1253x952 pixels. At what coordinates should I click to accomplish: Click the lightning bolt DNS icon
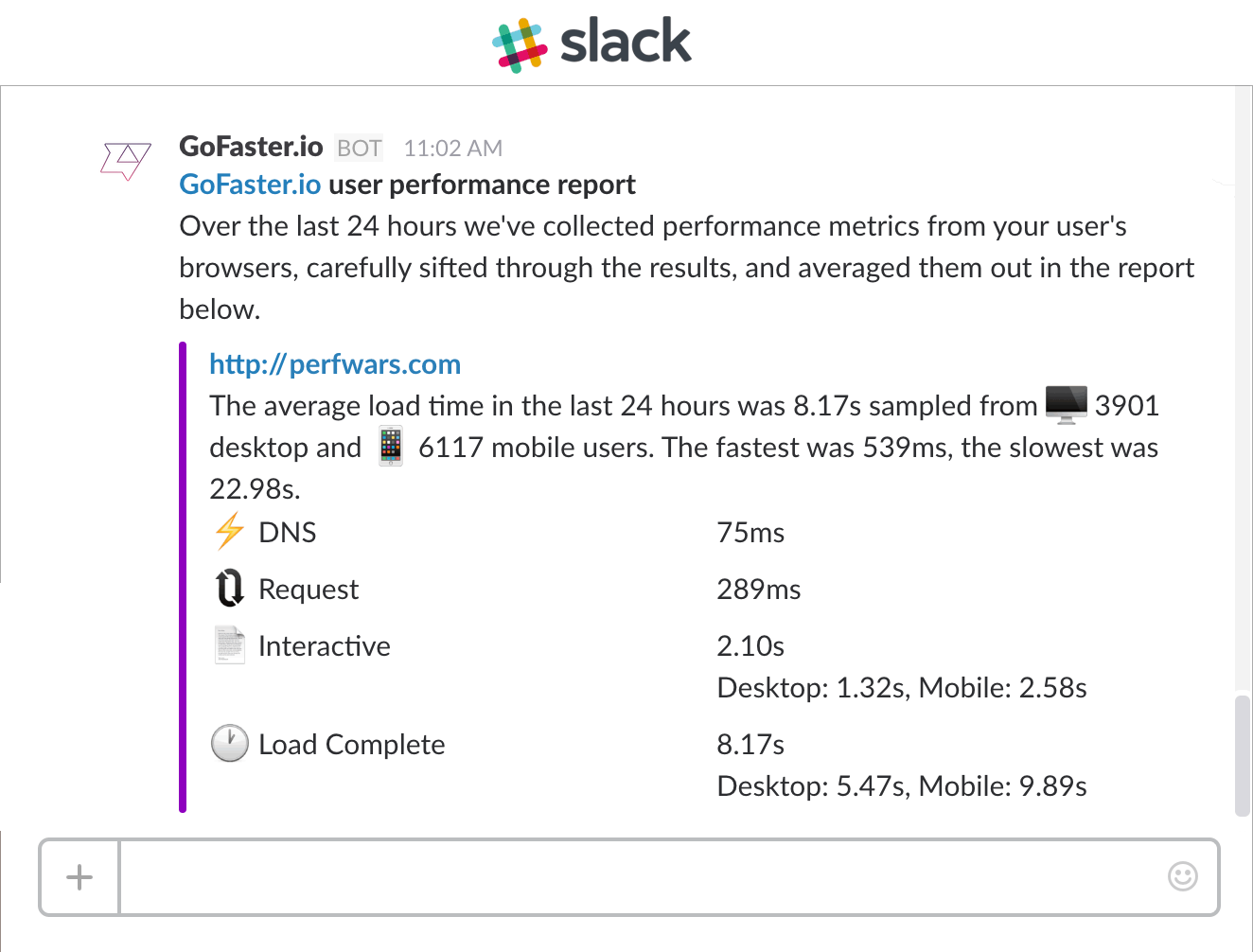[x=229, y=532]
